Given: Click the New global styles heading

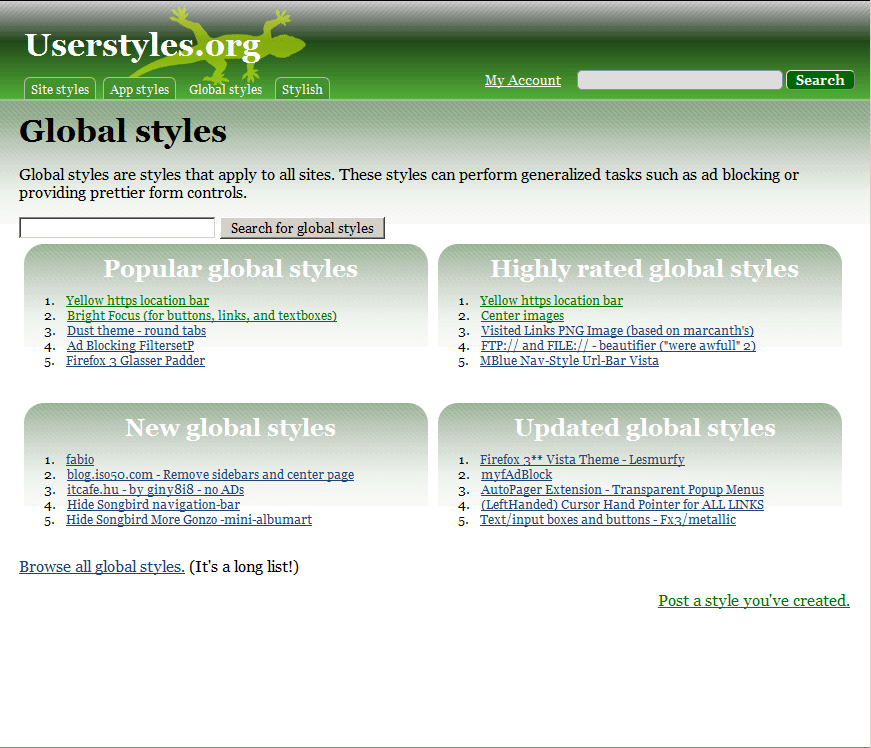Looking at the screenshot, I should tap(231, 428).
